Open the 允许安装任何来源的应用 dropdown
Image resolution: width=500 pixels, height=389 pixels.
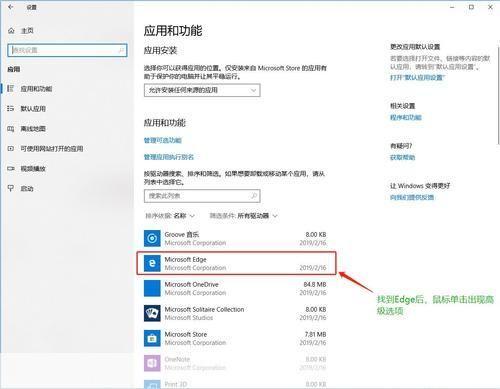202,90
